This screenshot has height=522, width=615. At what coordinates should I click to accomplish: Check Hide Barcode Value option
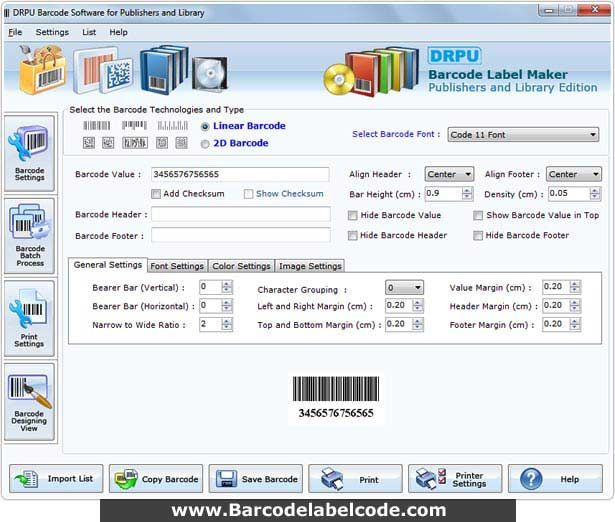point(353,215)
